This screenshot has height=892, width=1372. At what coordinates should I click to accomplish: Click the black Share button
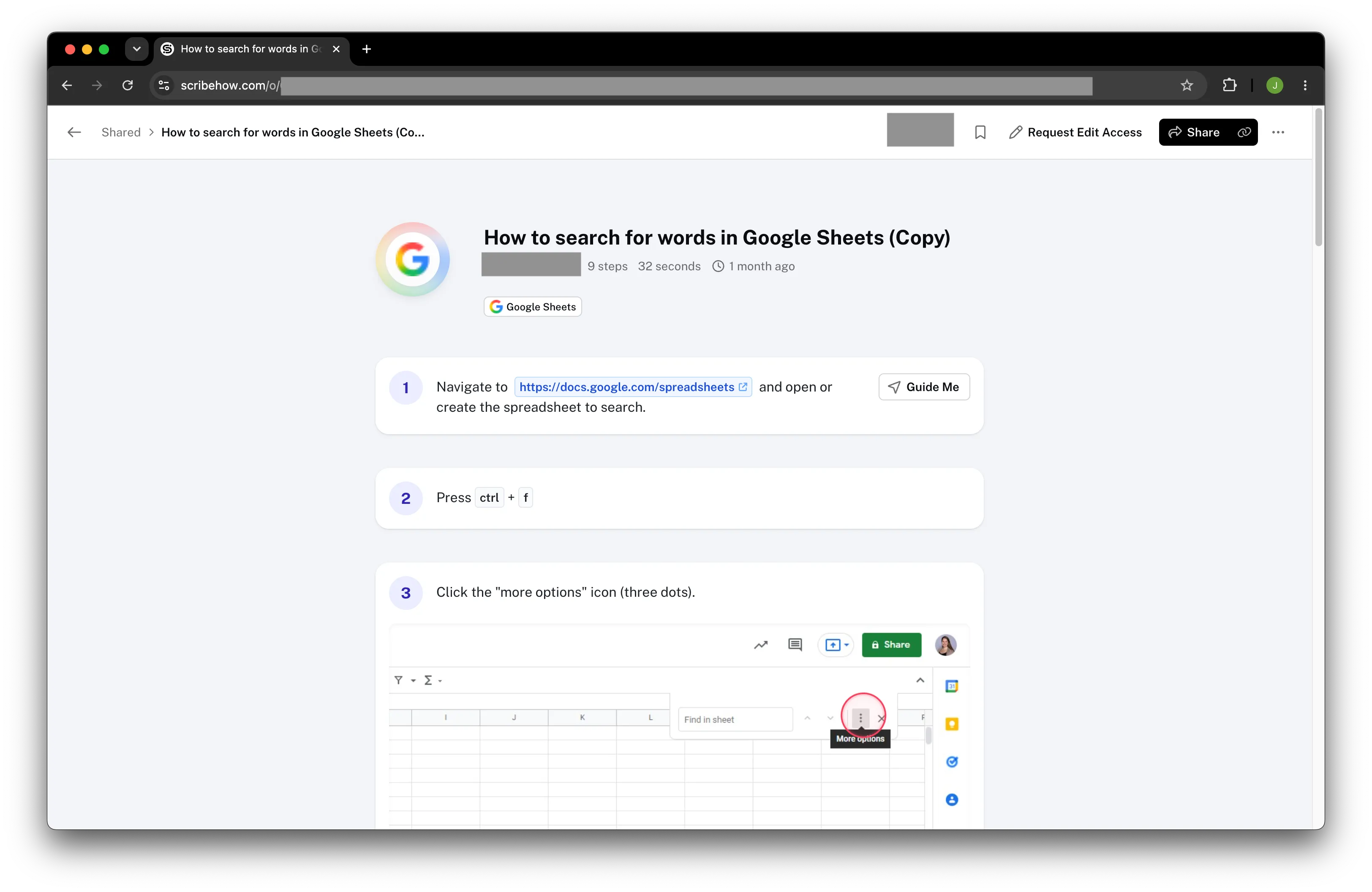(1194, 133)
